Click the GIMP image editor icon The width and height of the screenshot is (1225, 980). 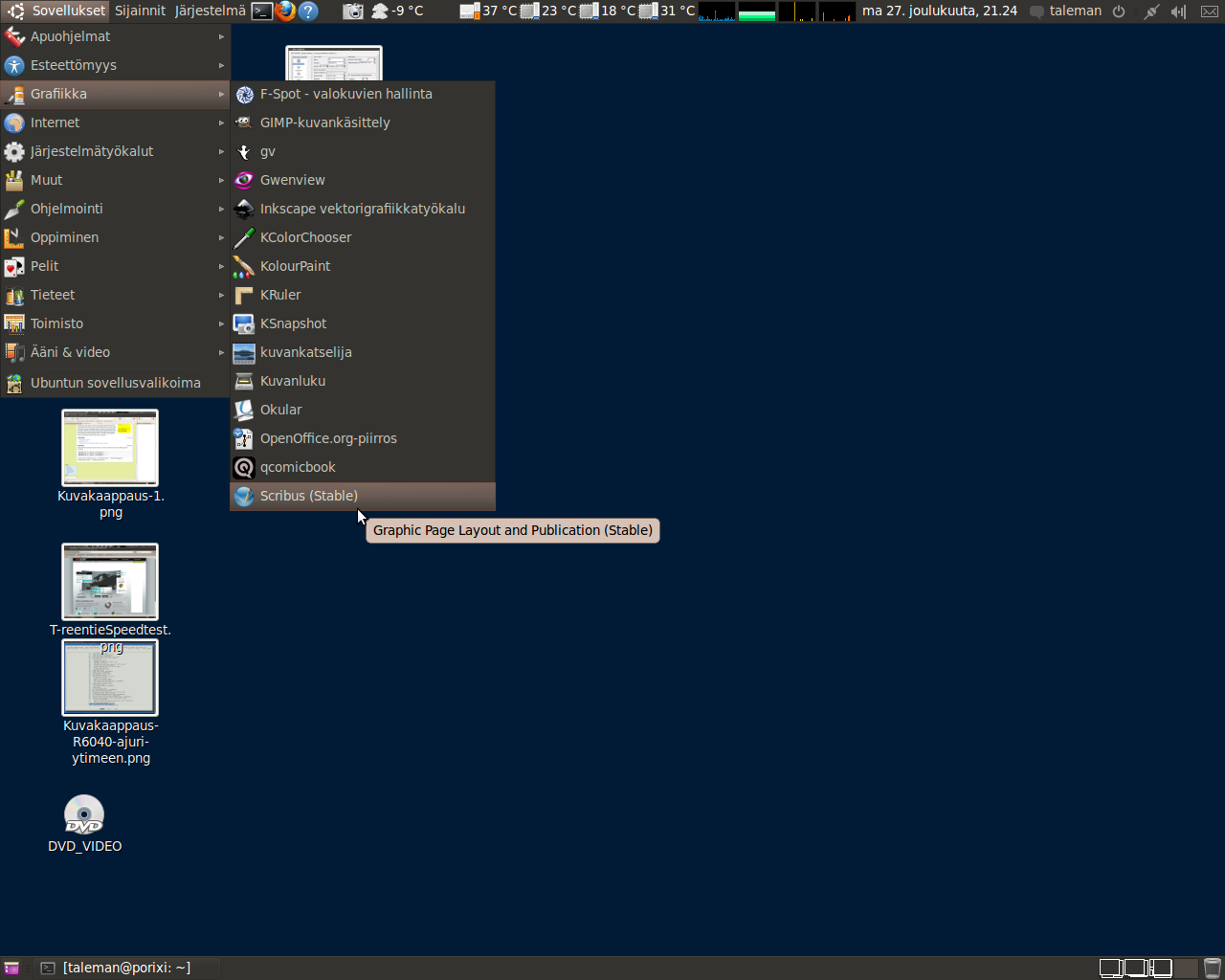click(244, 122)
